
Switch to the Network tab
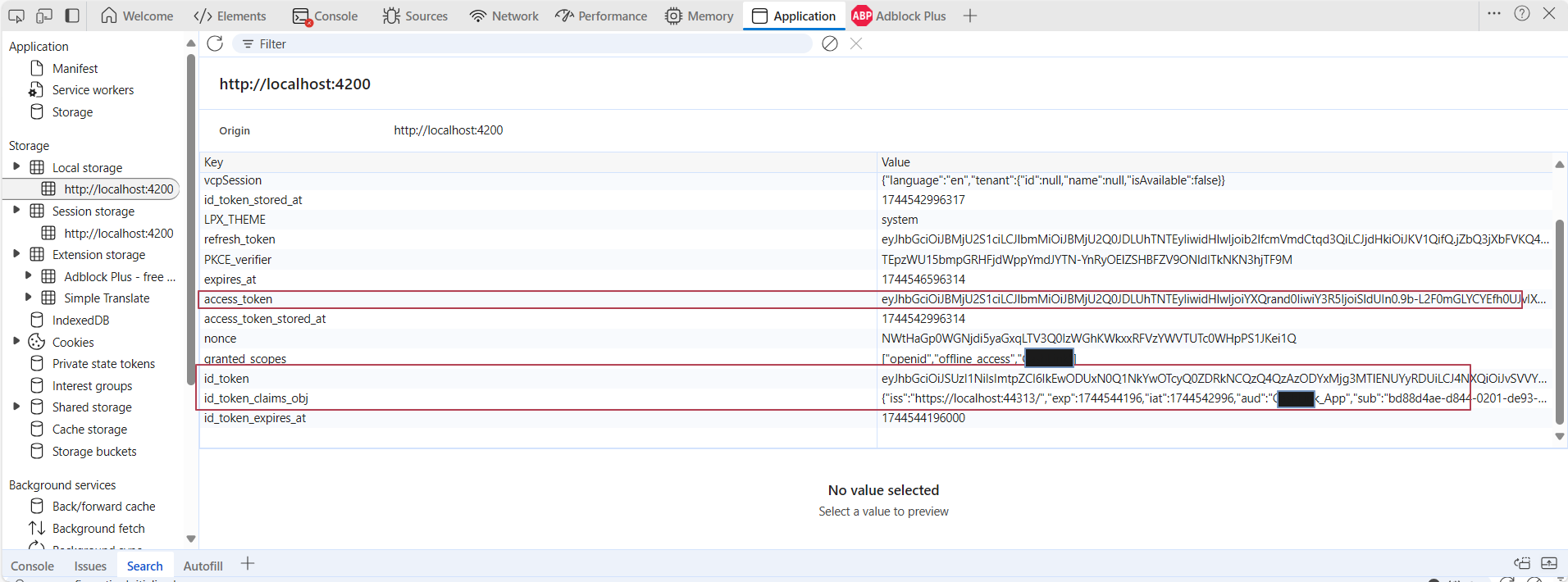pos(504,16)
